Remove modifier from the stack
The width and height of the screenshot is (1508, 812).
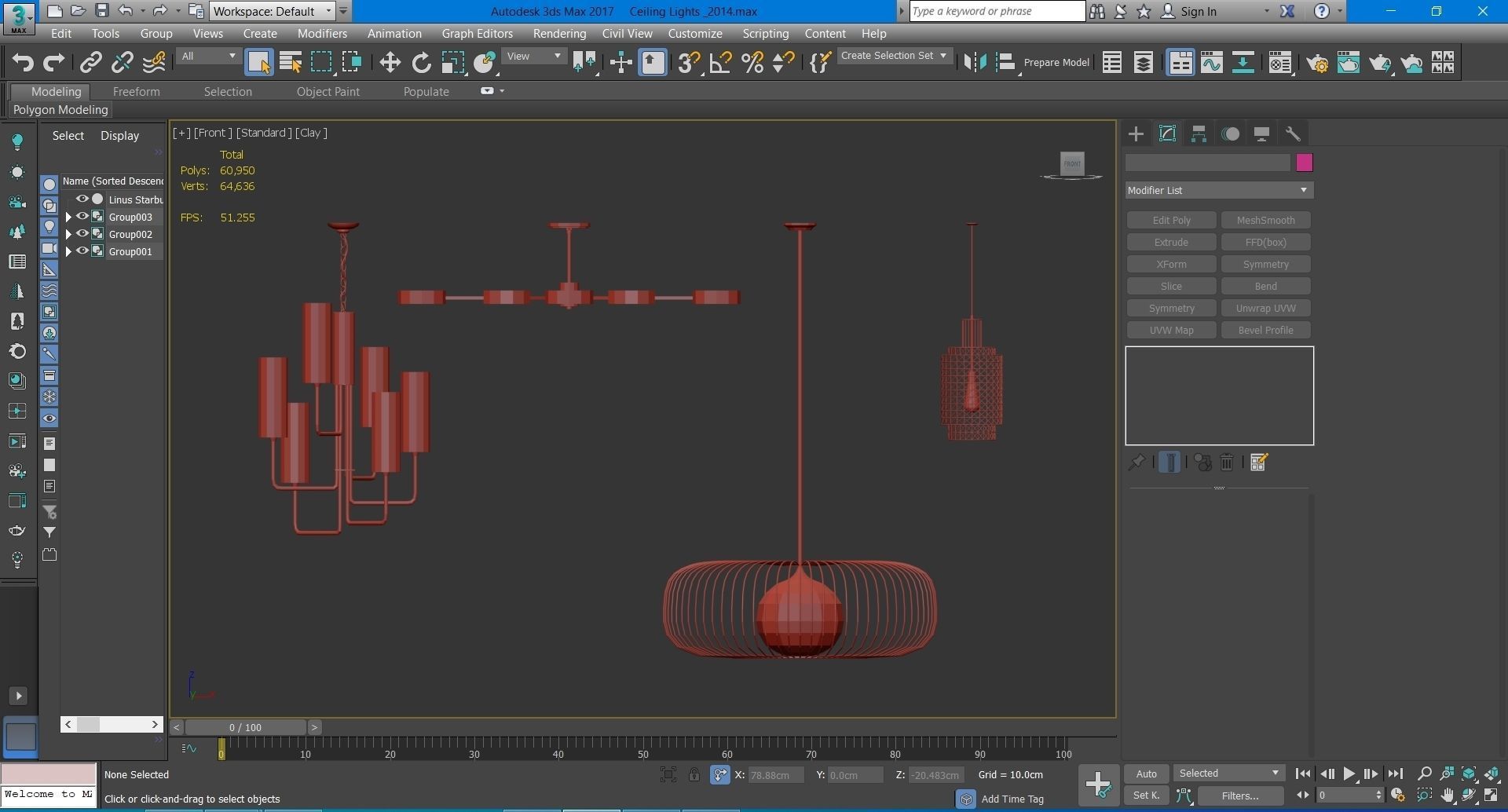[1227, 463]
